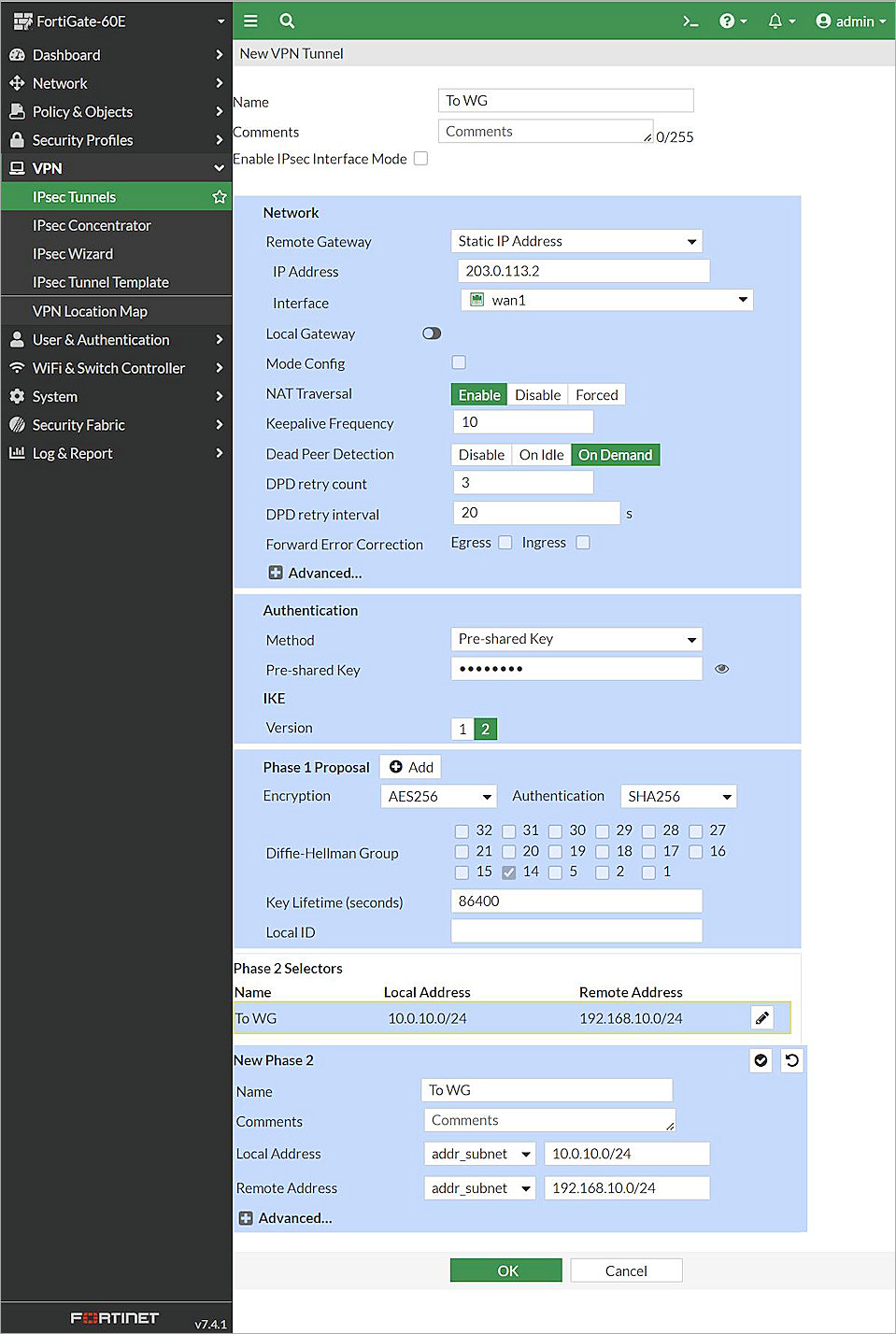
Task: Revert New Phase 2 using the undo icon
Action: 791,1060
